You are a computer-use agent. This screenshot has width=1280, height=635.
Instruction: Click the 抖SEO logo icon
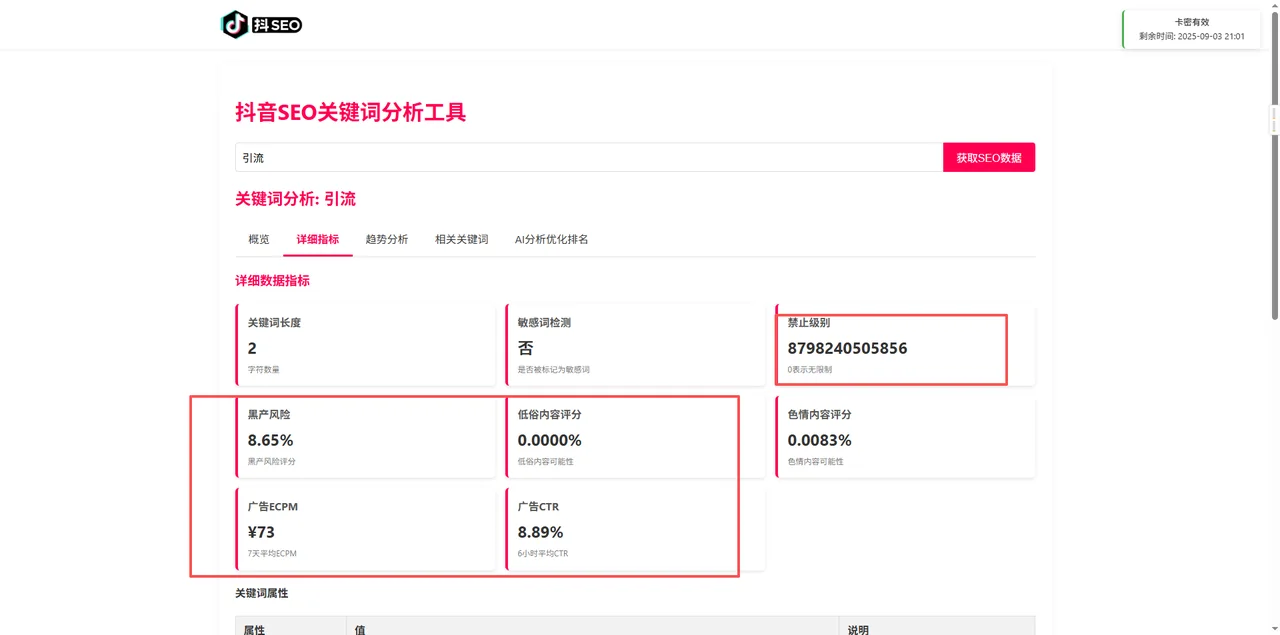(x=261, y=24)
